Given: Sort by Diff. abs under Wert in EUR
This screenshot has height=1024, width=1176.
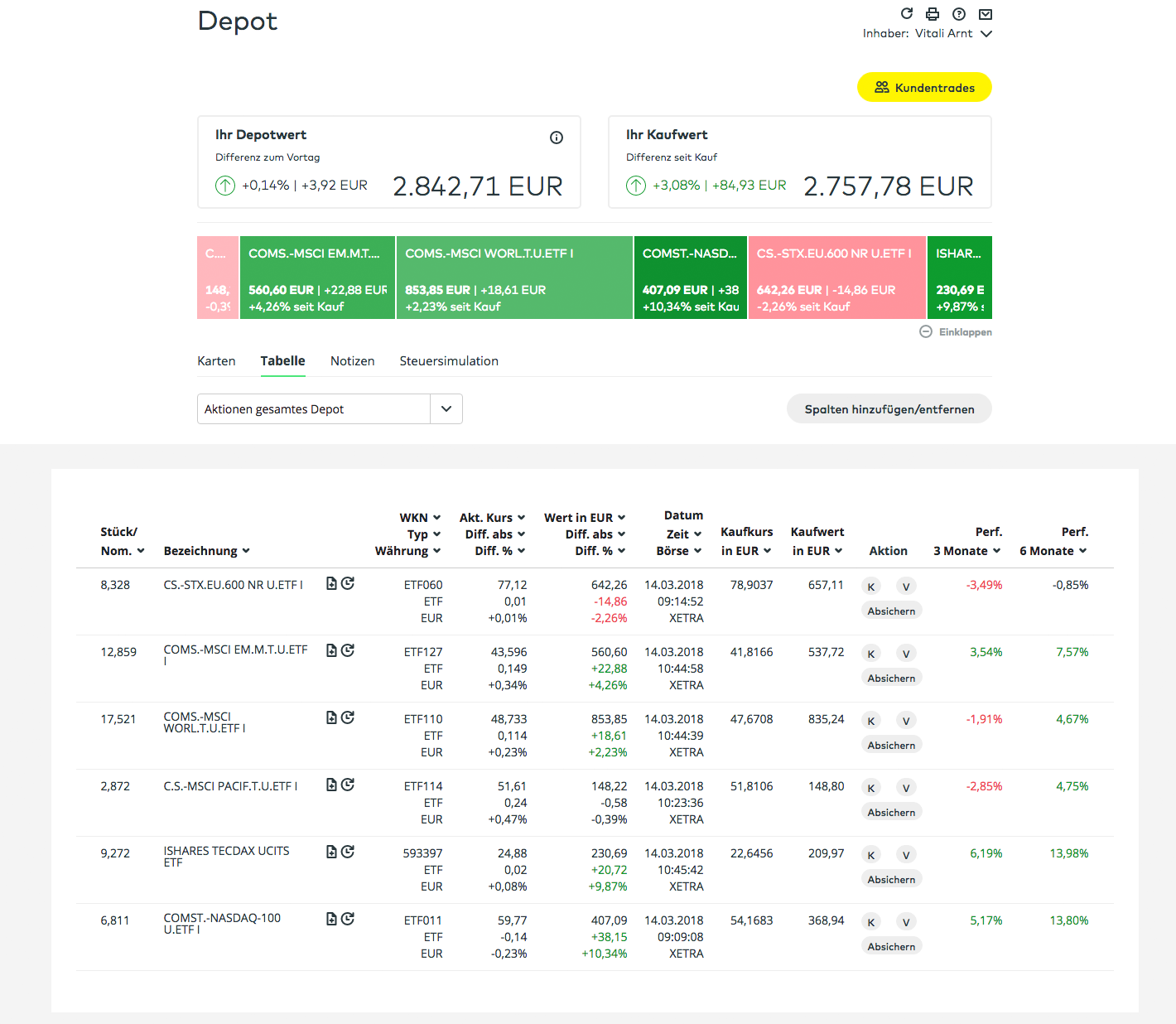Looking at the screenshot, I should (595, 534).
